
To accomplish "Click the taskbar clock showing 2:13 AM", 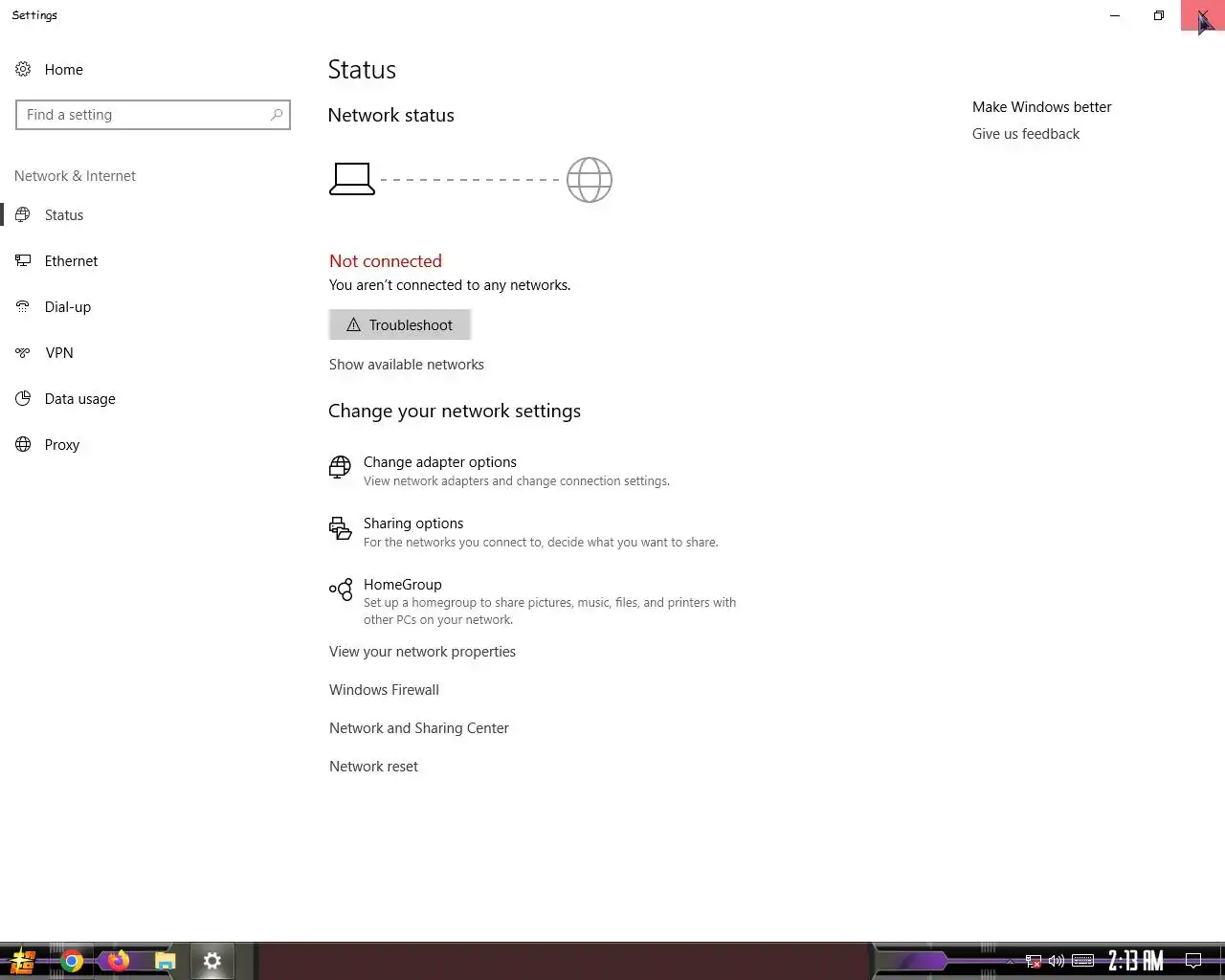I will click(x=1136, y=961).
